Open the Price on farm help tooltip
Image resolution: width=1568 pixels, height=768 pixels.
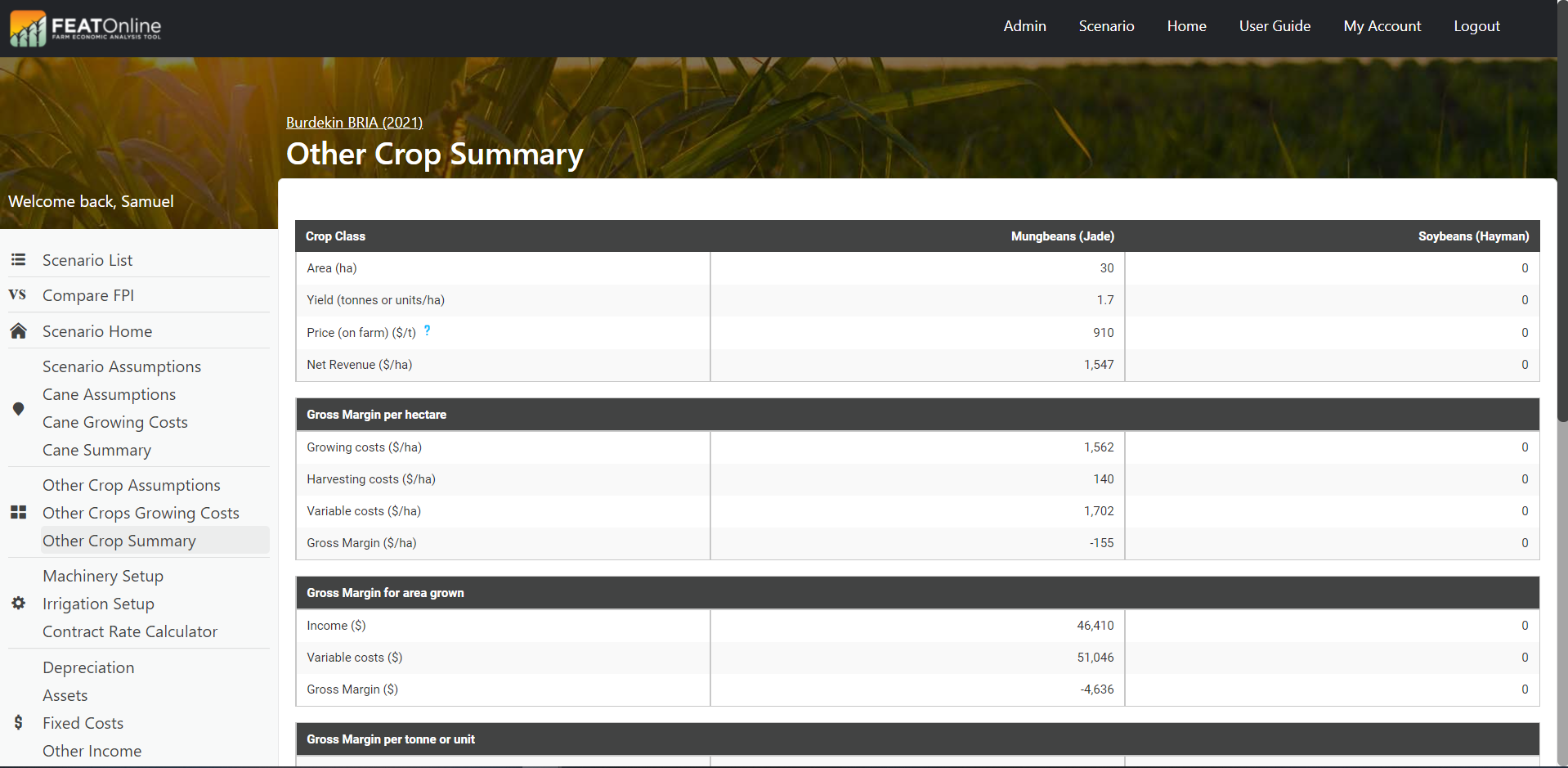tap(427, 331)
